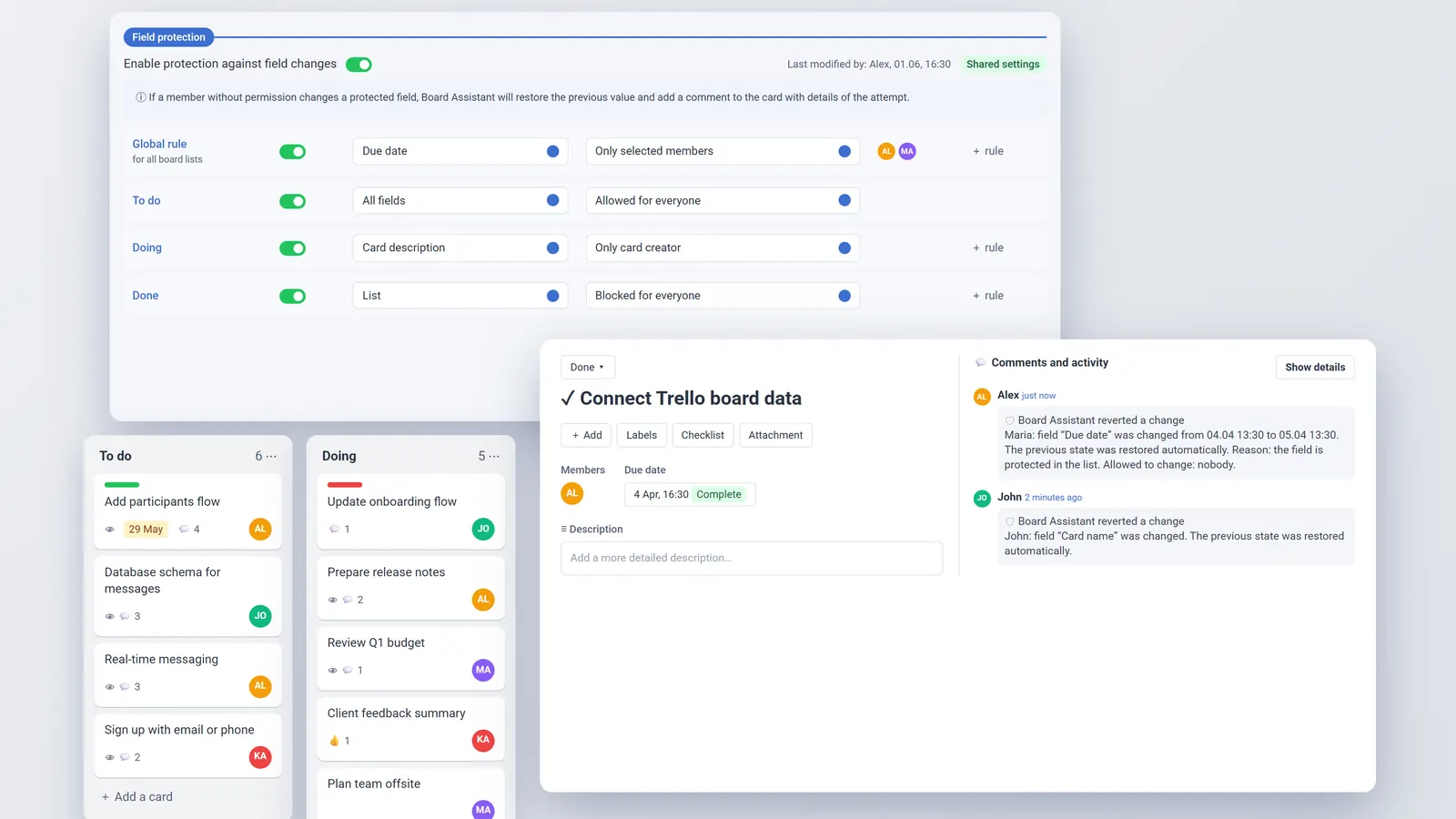Screen dimensions: 1456x819
Task: Click the Checklist option in card
Action: [703, 435]
